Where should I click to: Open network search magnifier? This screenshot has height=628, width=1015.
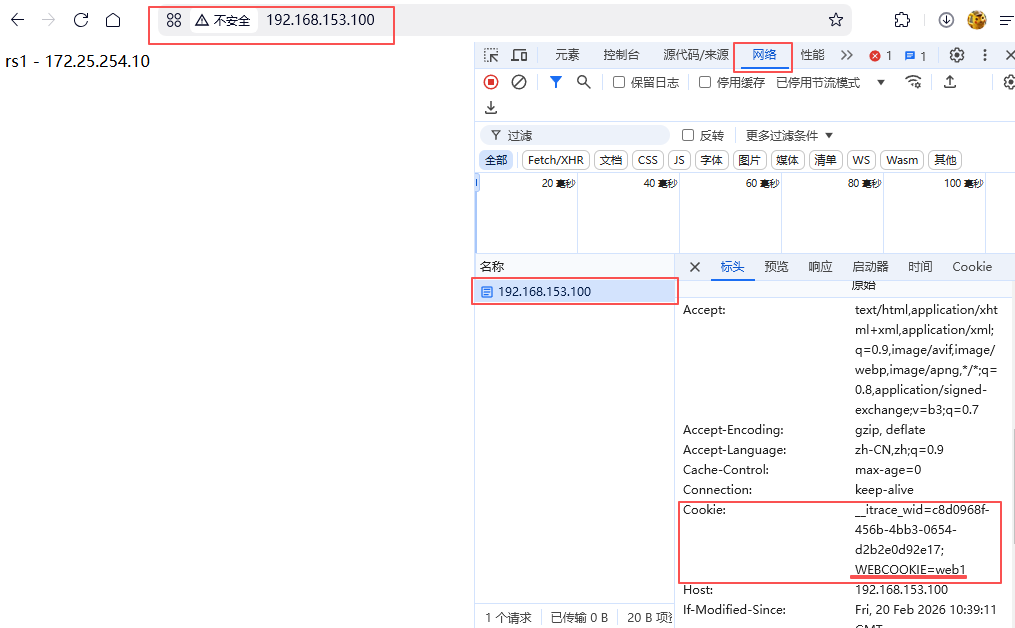click(x=583, y=82)
